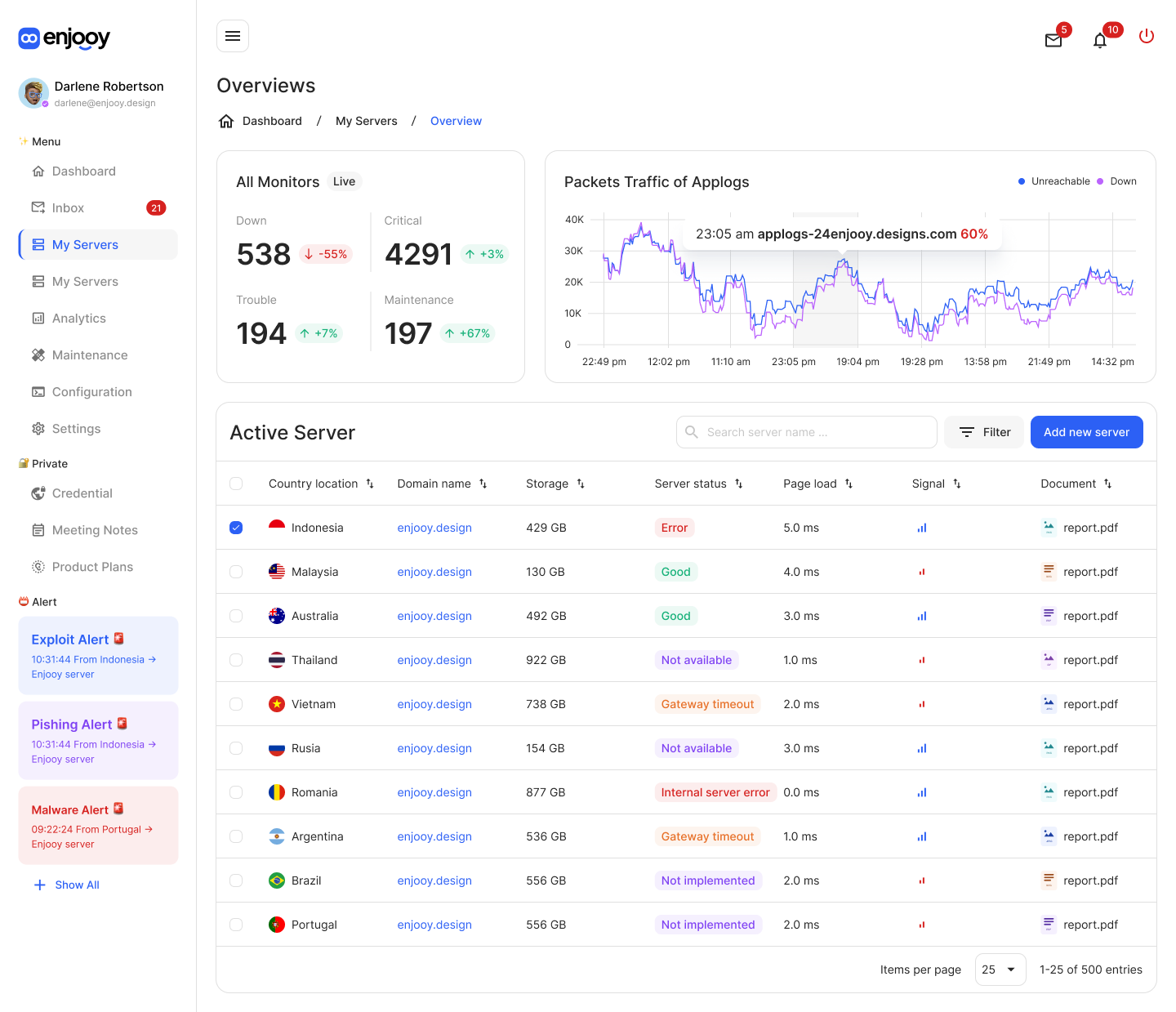Open the bell notifications icon with badge 10
This screenshot has width=1176, height=1012.
[x=1100, y=39]
